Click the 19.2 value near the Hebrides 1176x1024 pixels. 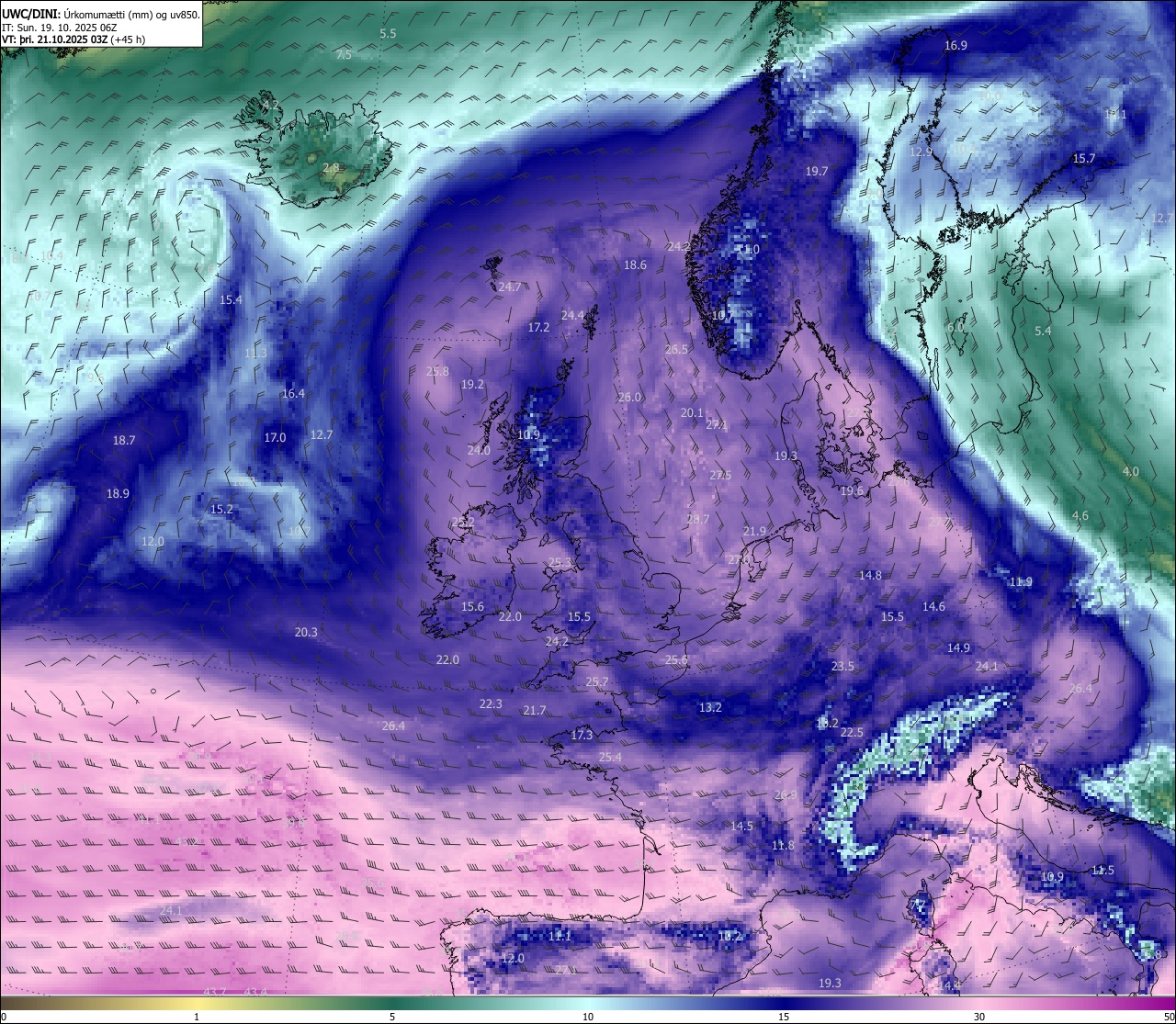[472, 385]
